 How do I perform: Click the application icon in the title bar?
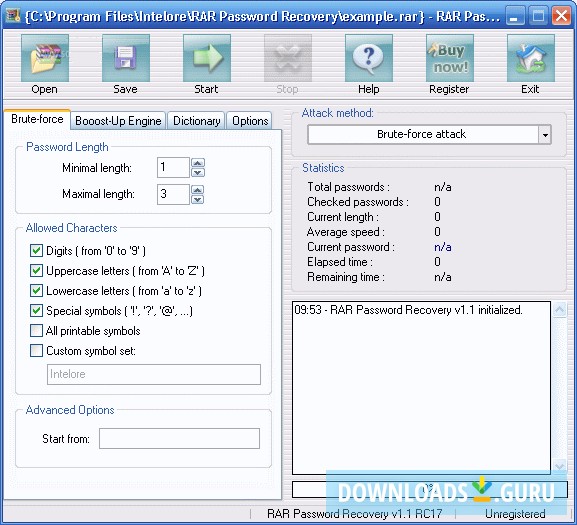click(x=13, y=16)
